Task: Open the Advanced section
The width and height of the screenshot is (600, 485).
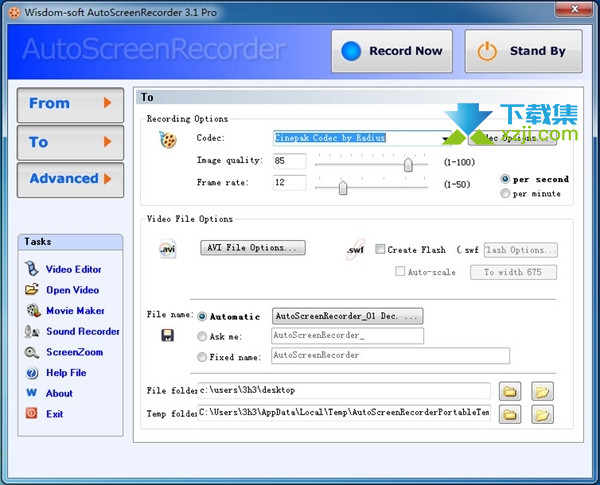Action: (70, 180)
